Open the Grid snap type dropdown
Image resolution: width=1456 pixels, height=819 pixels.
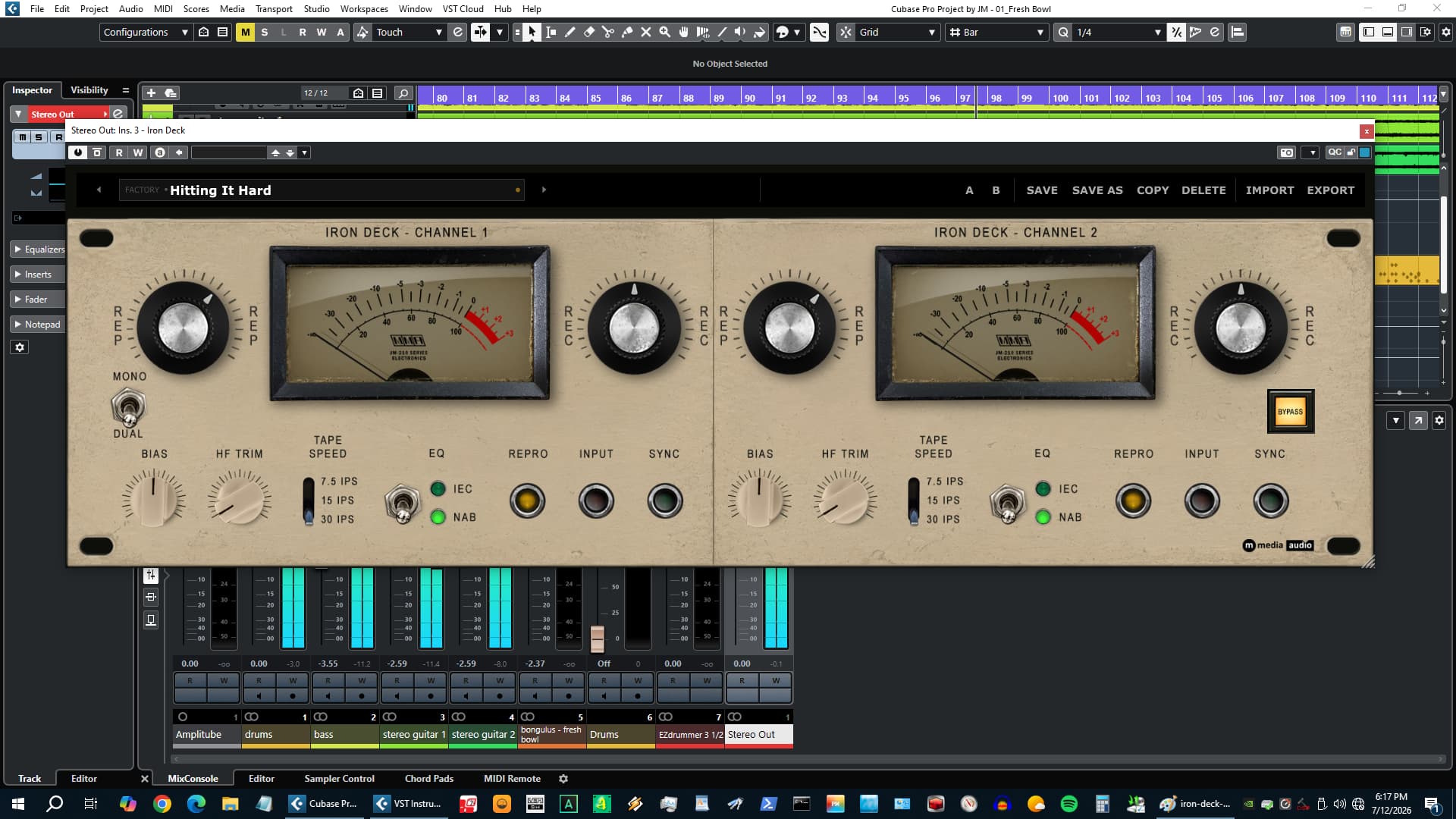pos(897,32)
